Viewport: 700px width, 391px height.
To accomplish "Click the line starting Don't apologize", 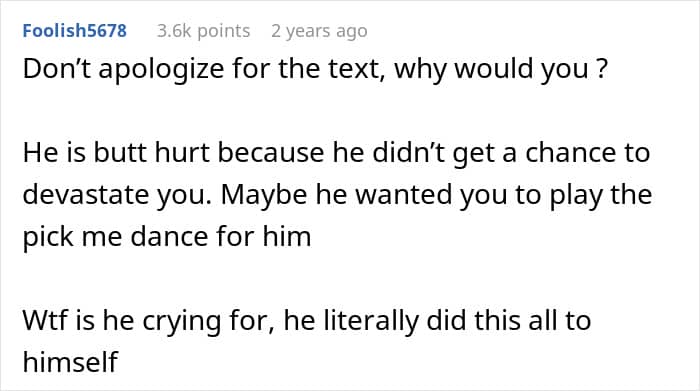I will click(315, 69).
